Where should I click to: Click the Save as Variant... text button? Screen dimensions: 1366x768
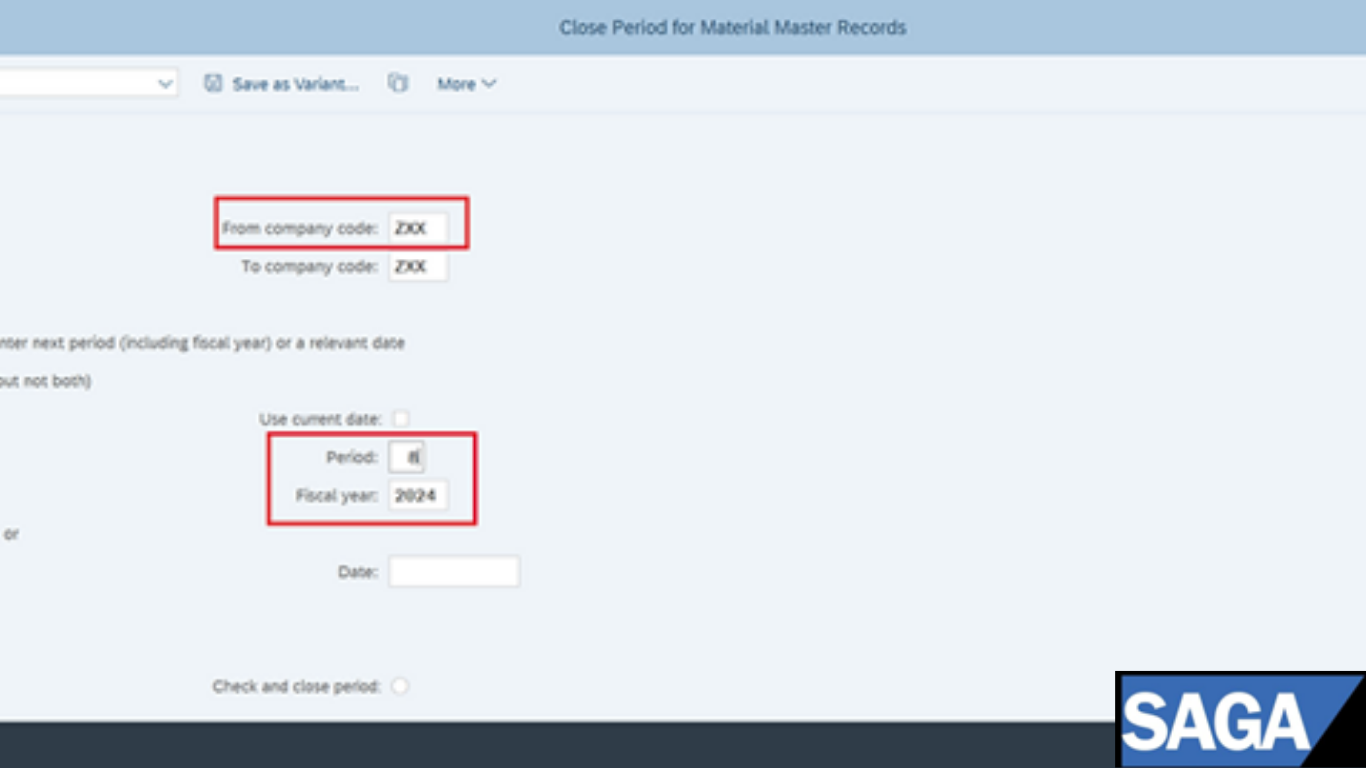click(295, 84)
